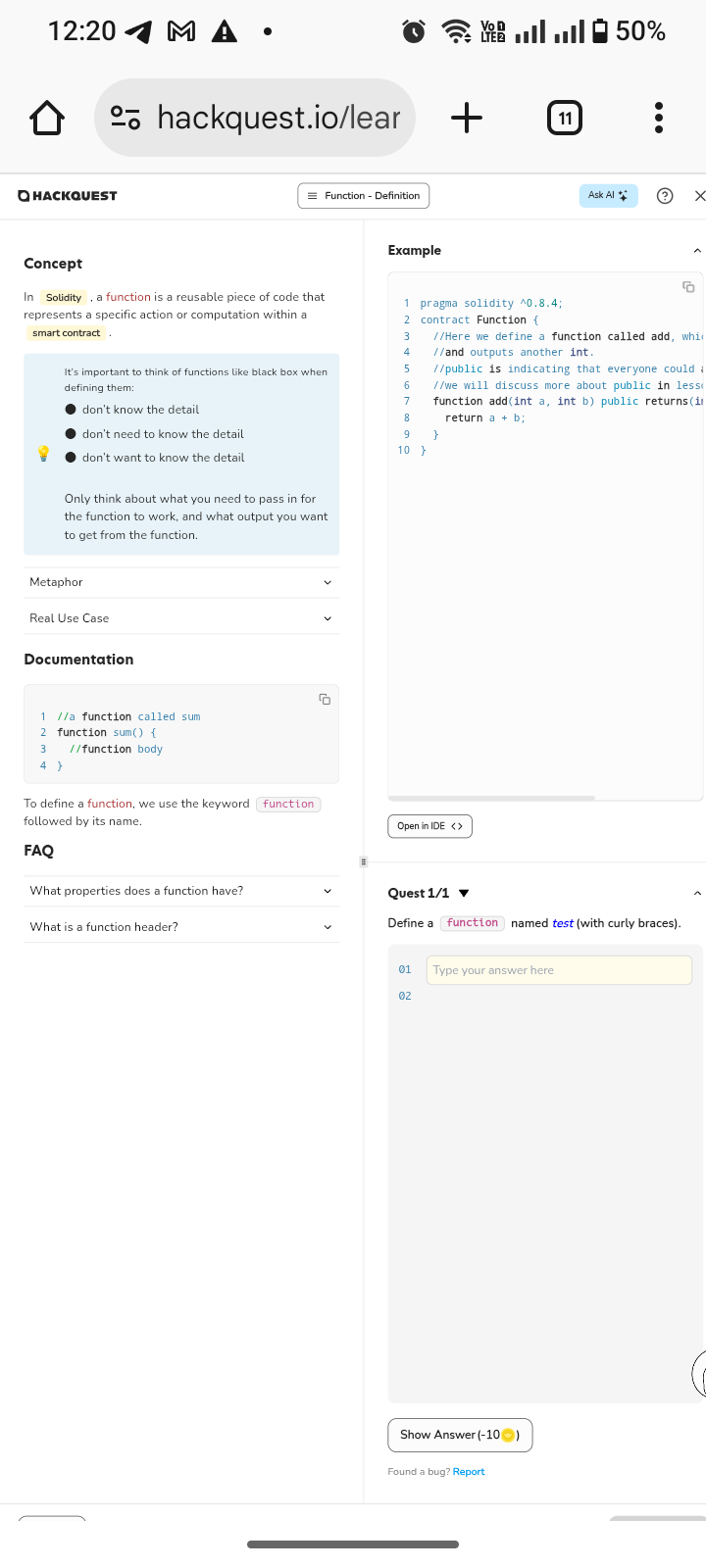The height and width of the screenshot is (1568, 706).
Task: Open a new browser tab
Action: (467, 118)
